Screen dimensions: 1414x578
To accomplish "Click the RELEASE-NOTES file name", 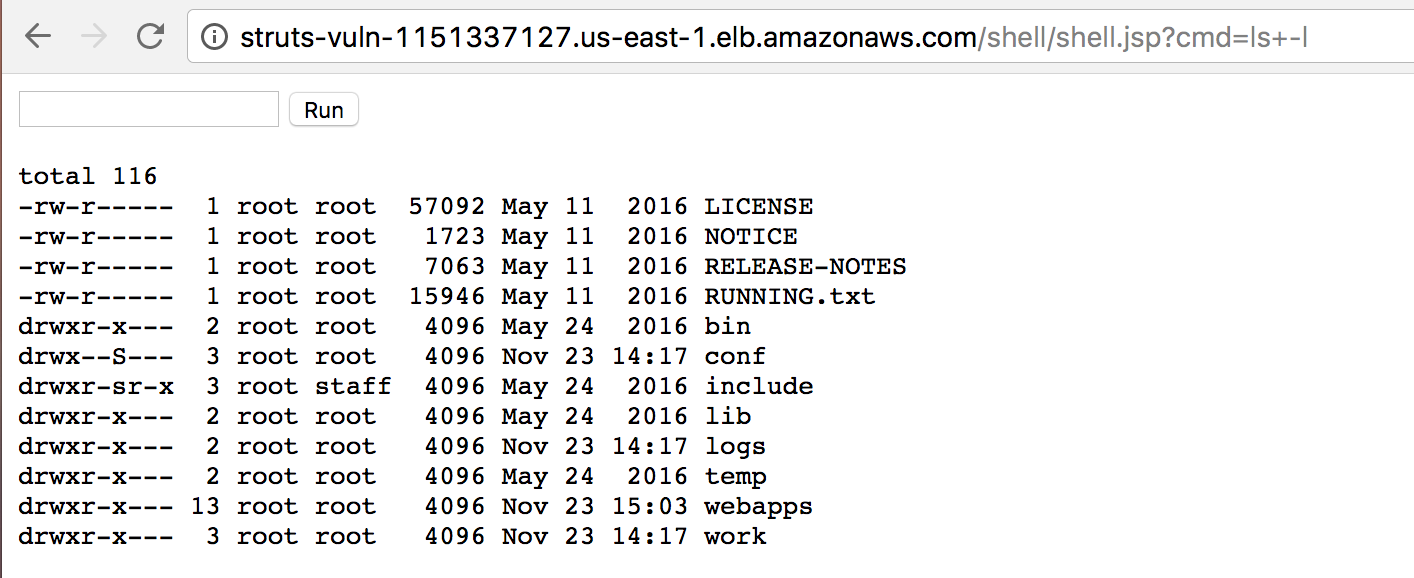I will pos(805,267).
